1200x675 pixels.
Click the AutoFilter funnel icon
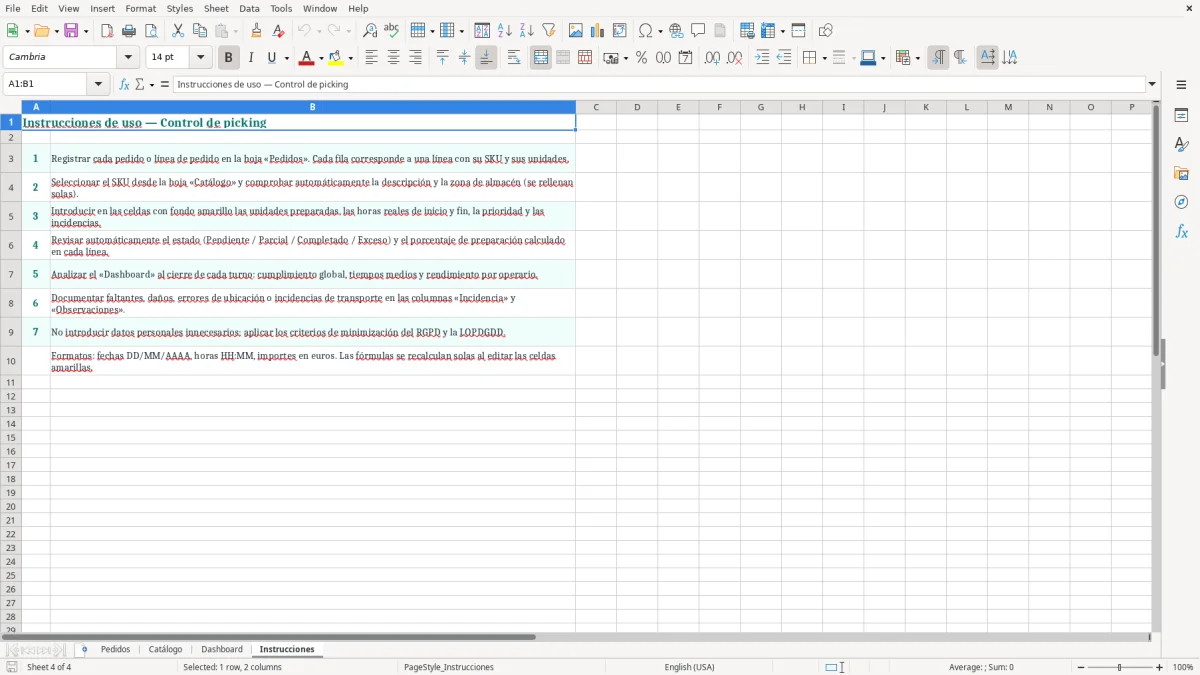tap(549, 31)
